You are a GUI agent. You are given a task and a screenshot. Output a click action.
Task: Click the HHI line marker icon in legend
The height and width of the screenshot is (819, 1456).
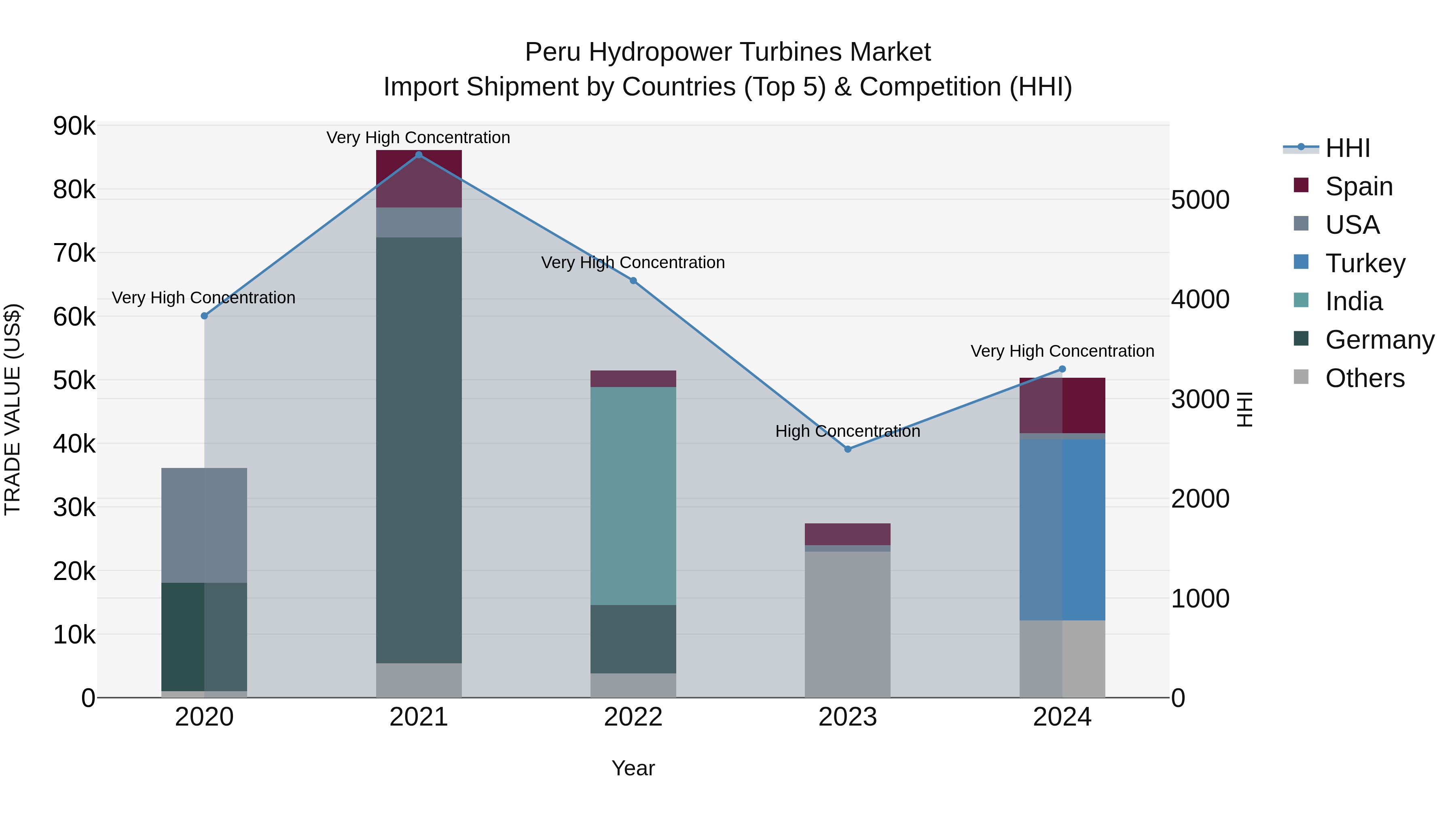1301,148
